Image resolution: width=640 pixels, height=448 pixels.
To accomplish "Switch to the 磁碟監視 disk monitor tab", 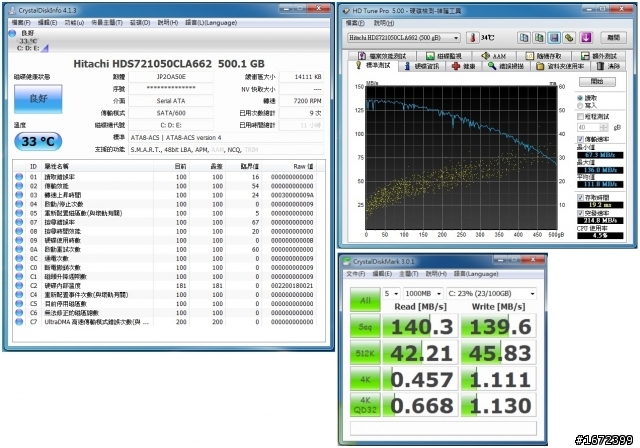I will 444,56.
